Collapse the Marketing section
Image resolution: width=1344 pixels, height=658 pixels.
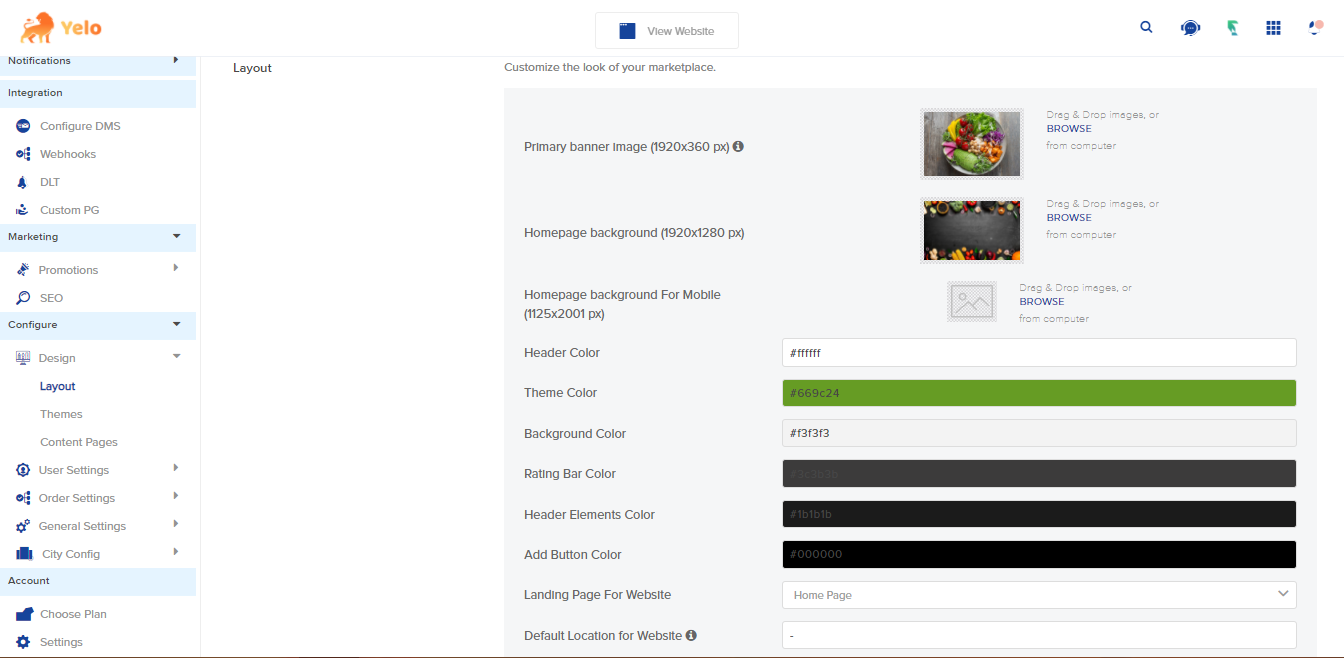tap(176, 237)
